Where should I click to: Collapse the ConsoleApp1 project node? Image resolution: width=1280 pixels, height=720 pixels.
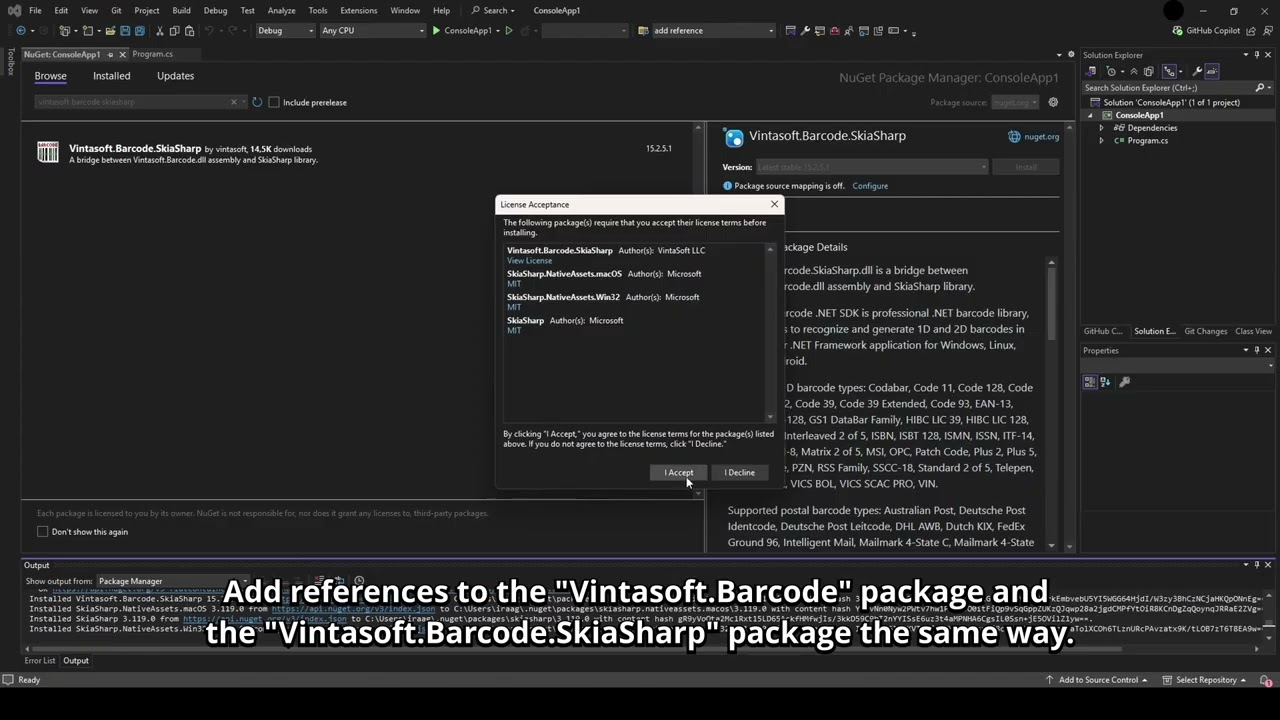pos(1091,115)
